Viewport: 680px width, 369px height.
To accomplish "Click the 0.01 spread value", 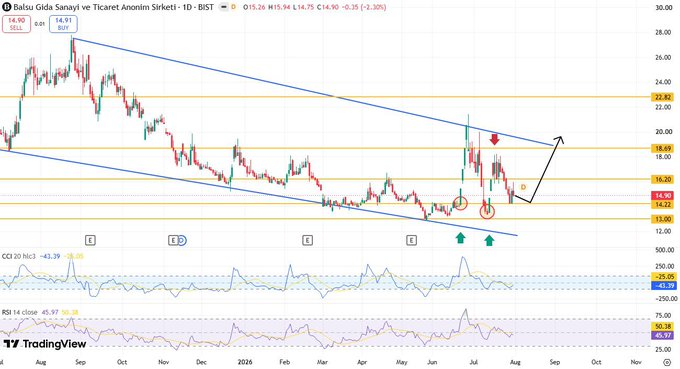I will pos(40,24).
